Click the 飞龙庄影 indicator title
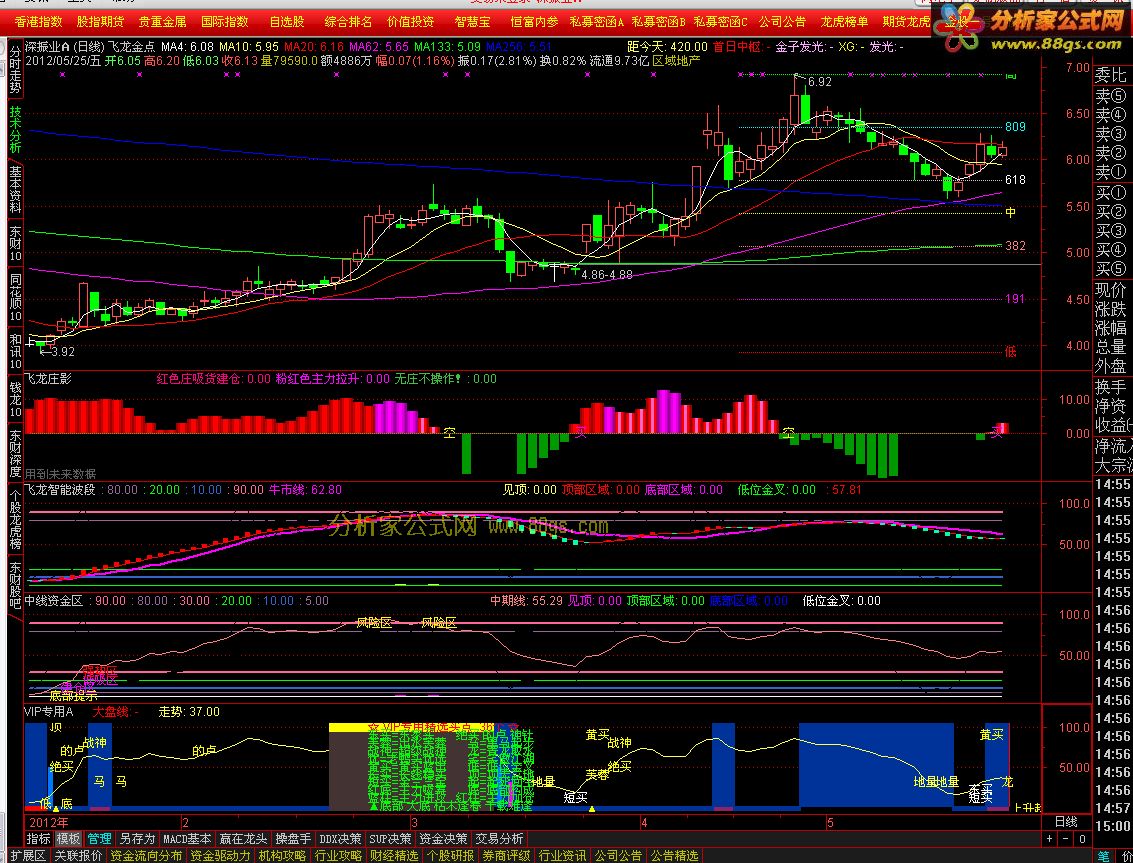Viewport: 1133px width, 863px height. (x=48, y=378)
